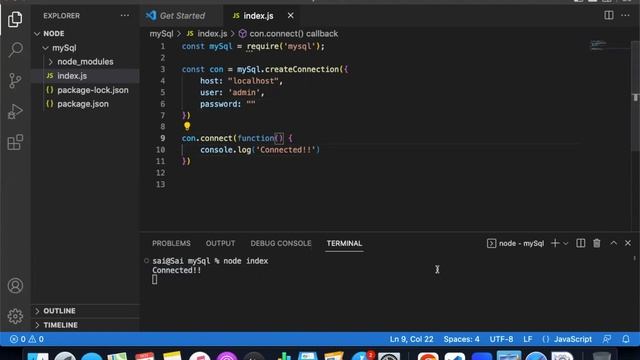The width and height of the screenshot is (640, 360).
Task: Click require('mysql') on line 1
Action: [x=283, y=46]
